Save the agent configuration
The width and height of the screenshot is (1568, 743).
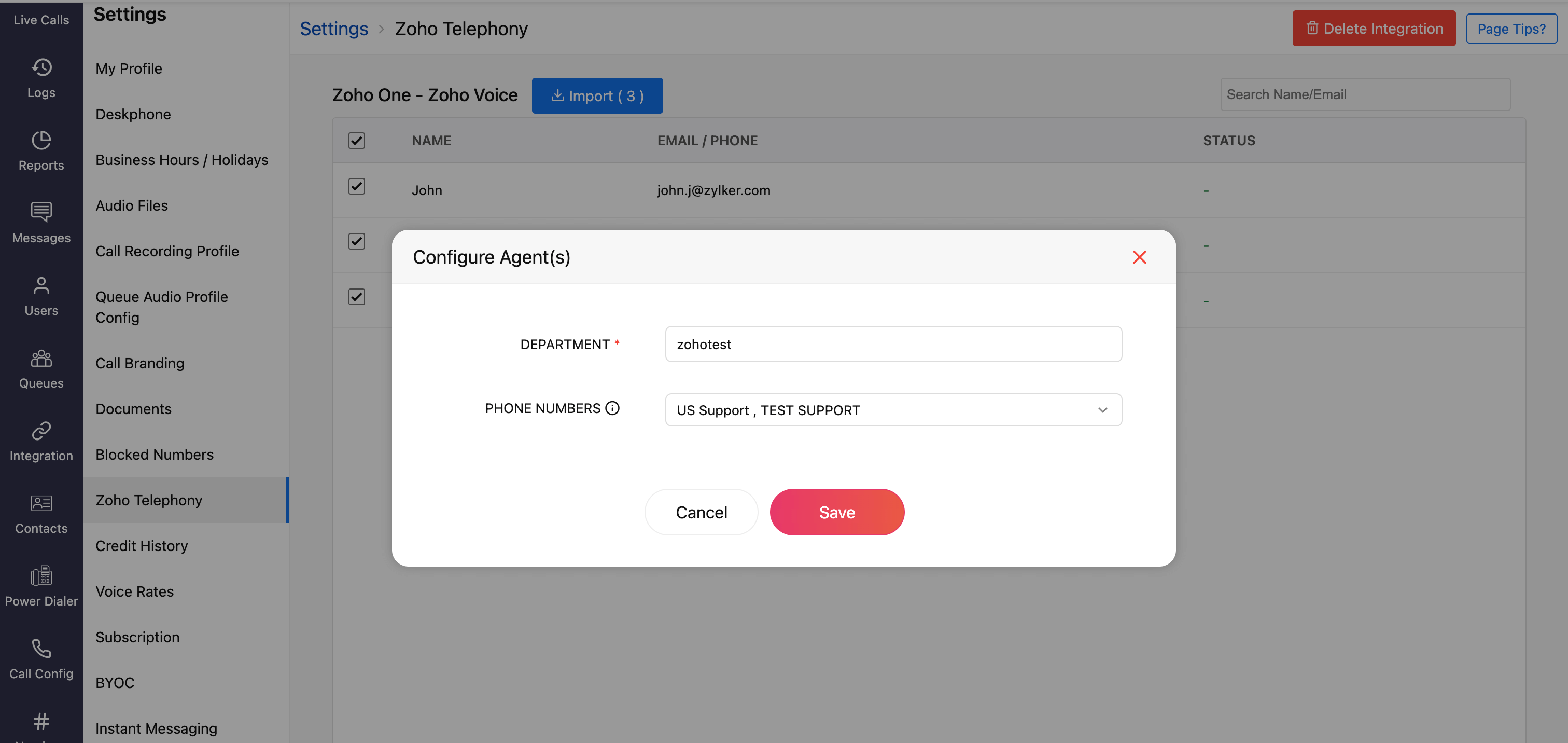coord(836,512)
